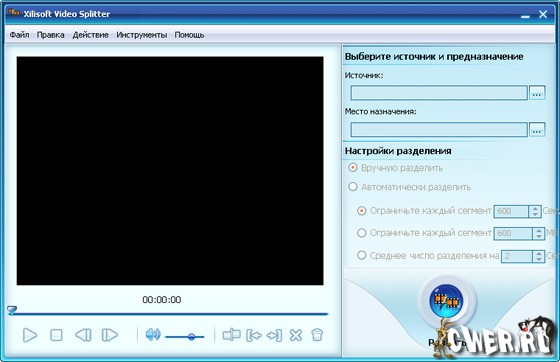Viewport: 560px width, 362px height.
Task: Click the volume slider handle
Action: 191,337
